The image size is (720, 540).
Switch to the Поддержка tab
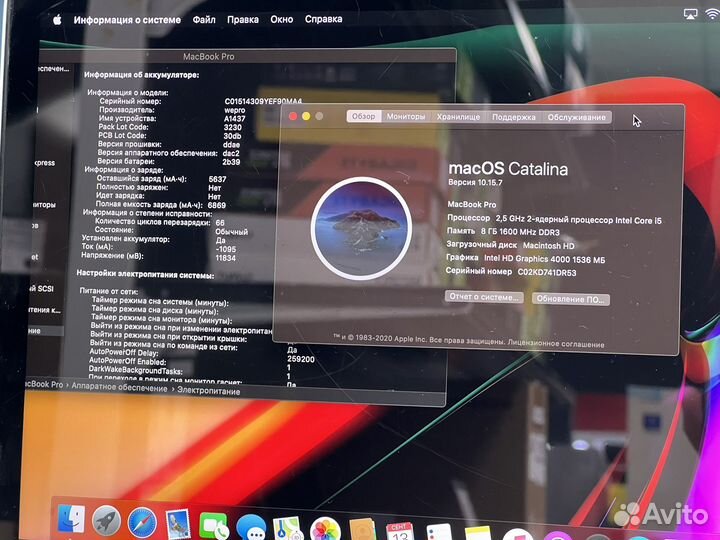(514, 117)
